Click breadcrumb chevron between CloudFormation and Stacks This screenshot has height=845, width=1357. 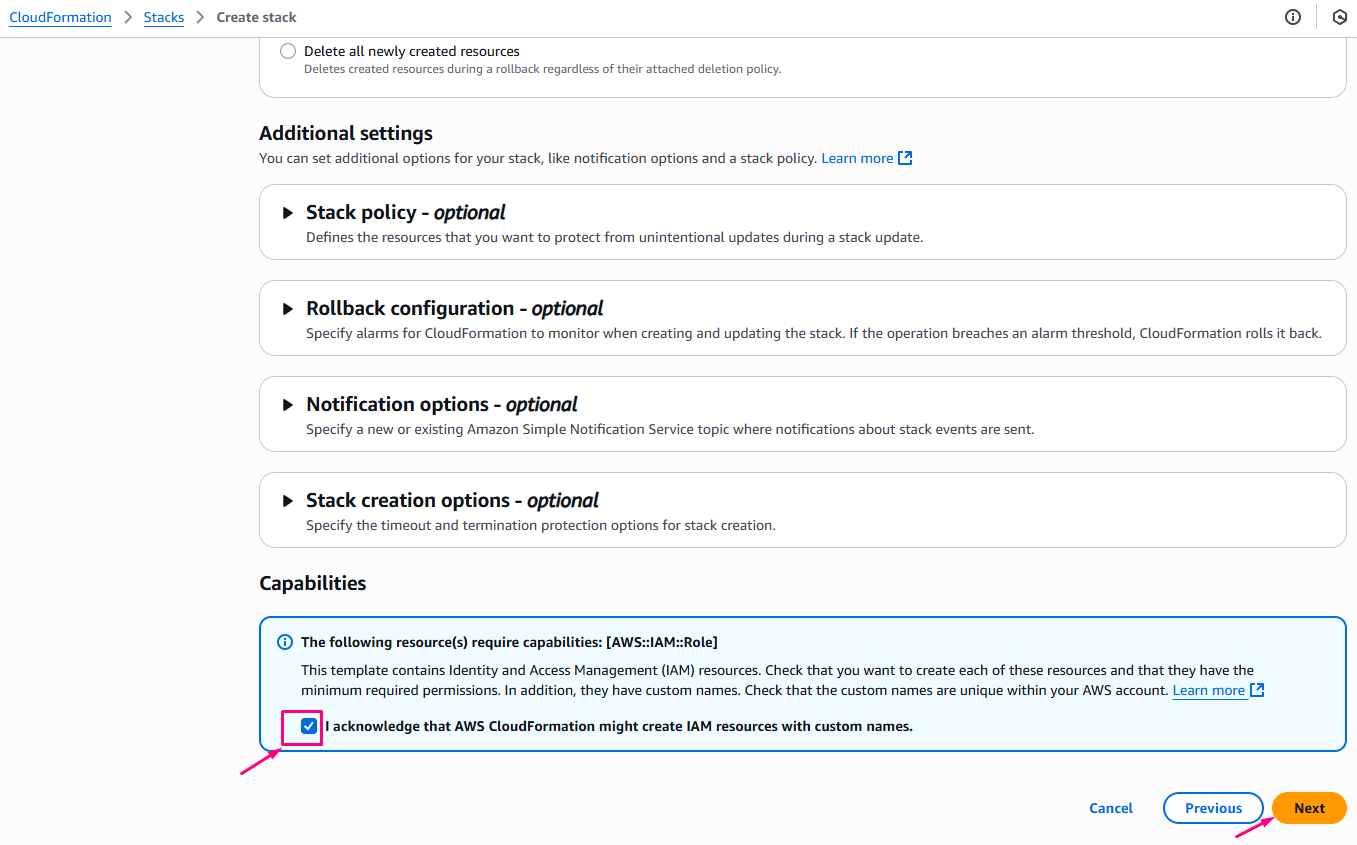pos(128,17)
